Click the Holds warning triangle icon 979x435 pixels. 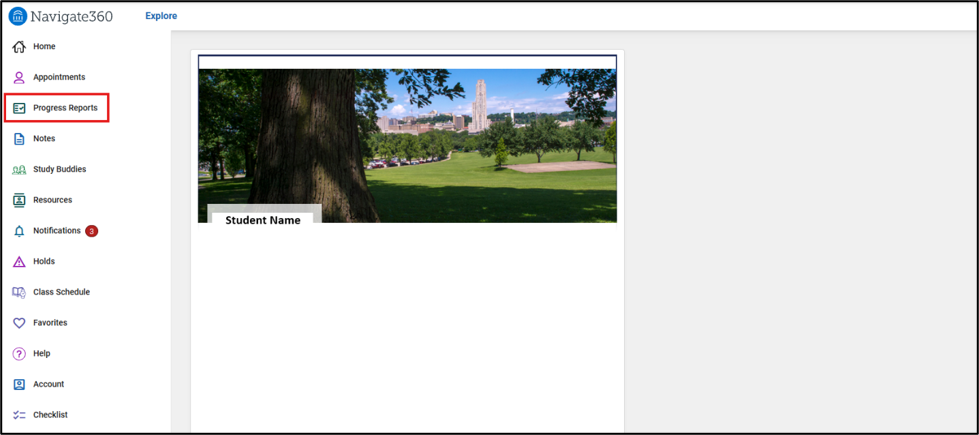tap(19, 261)
